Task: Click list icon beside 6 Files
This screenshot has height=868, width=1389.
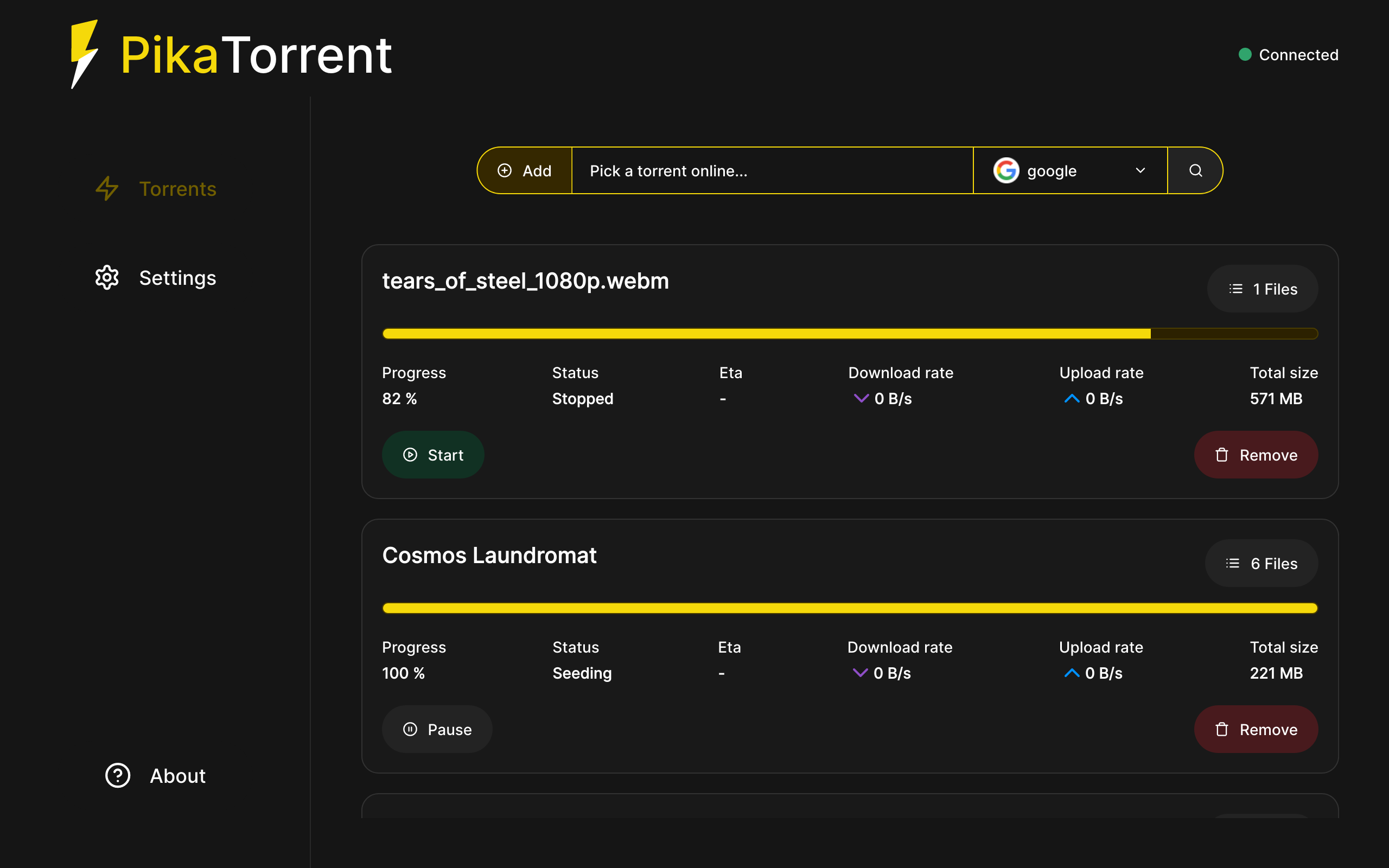Action: (1232, 563)
